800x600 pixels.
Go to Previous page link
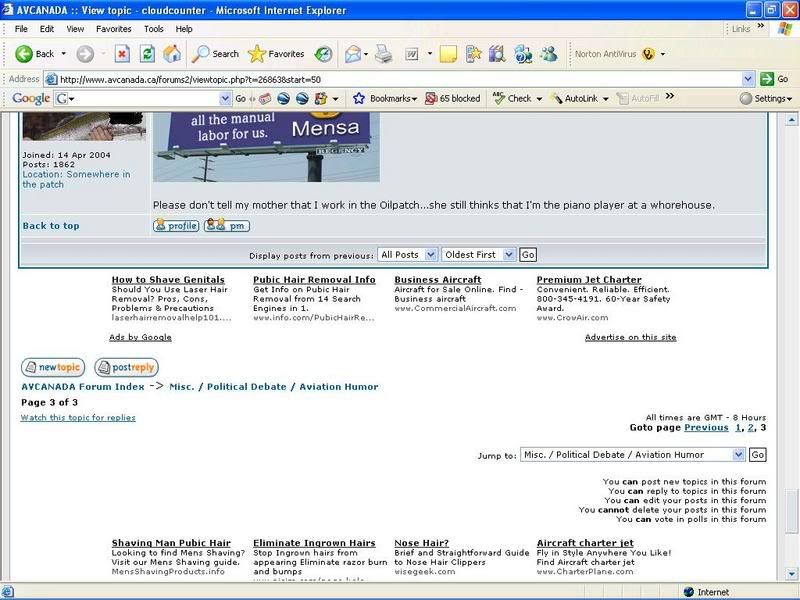(x=706, y=428)
